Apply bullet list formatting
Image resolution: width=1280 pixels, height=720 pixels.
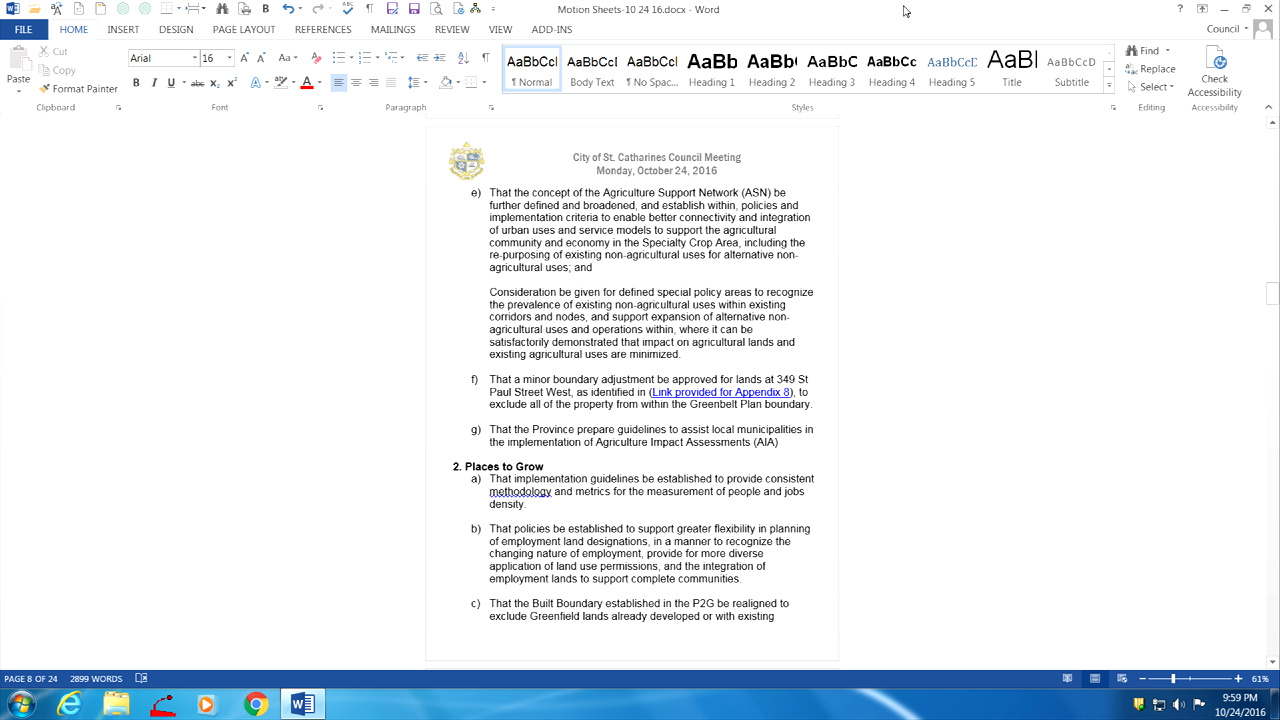[x=338, y=58]
